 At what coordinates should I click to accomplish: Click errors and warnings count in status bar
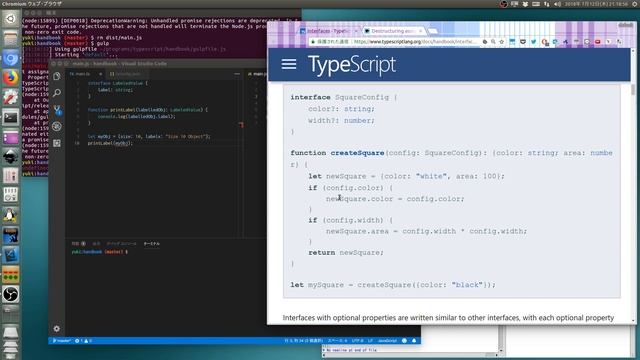pyautogui.click(x=83, y=340)
